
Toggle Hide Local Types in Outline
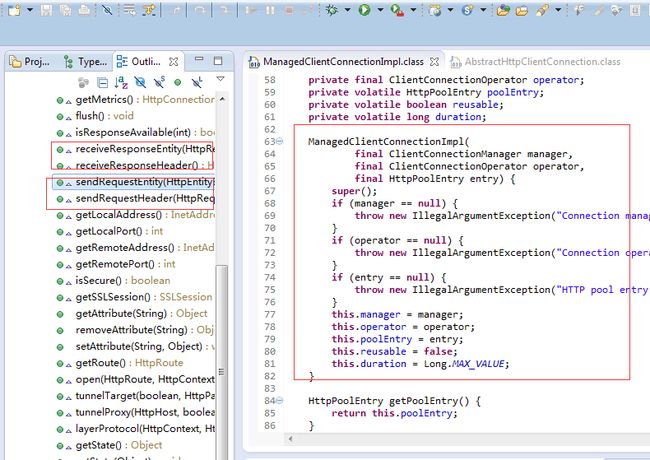coord(197,82)
